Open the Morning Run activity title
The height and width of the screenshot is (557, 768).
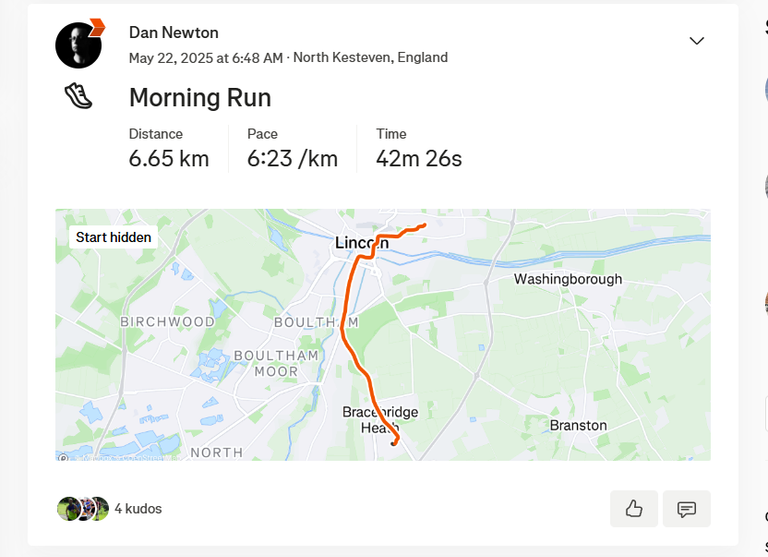[200, 97]
